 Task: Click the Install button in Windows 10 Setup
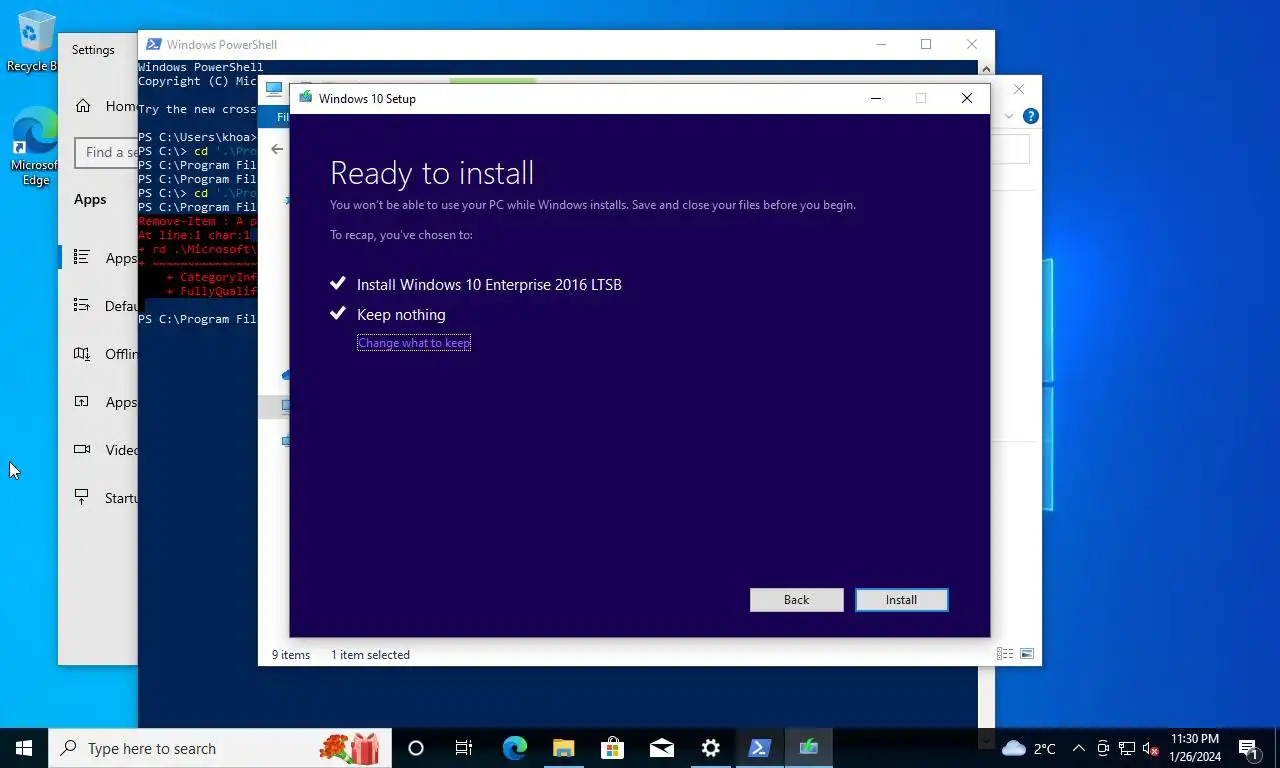pos(901,600)
